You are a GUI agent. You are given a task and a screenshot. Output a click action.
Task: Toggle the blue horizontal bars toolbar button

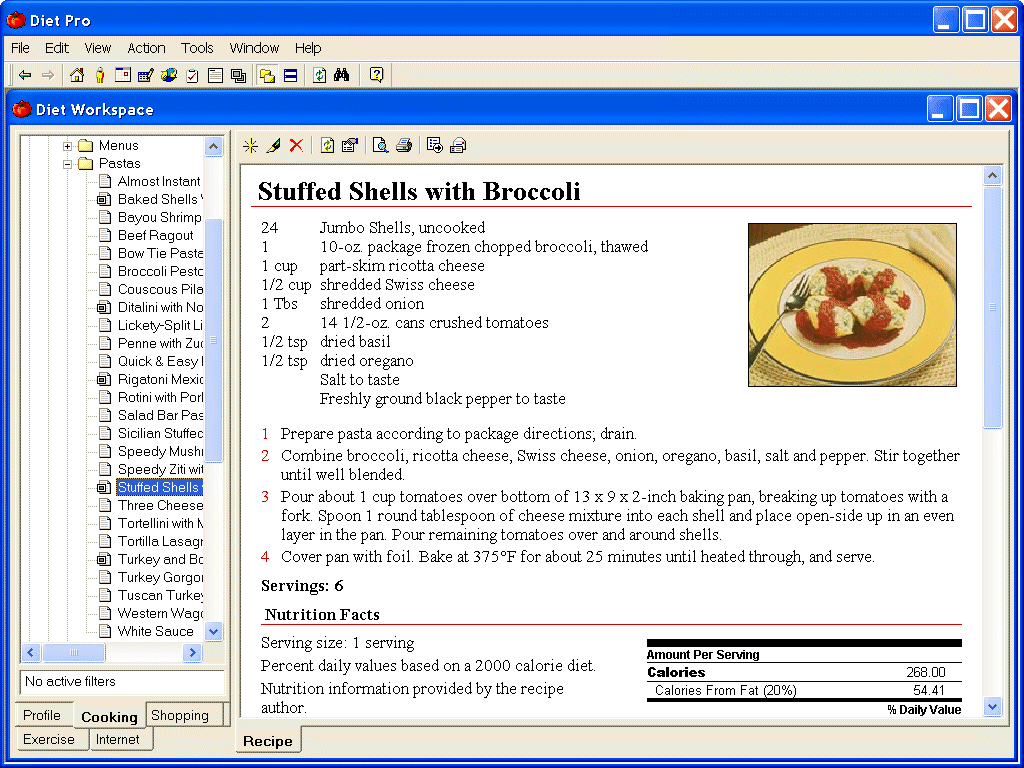tap(290, 75)
